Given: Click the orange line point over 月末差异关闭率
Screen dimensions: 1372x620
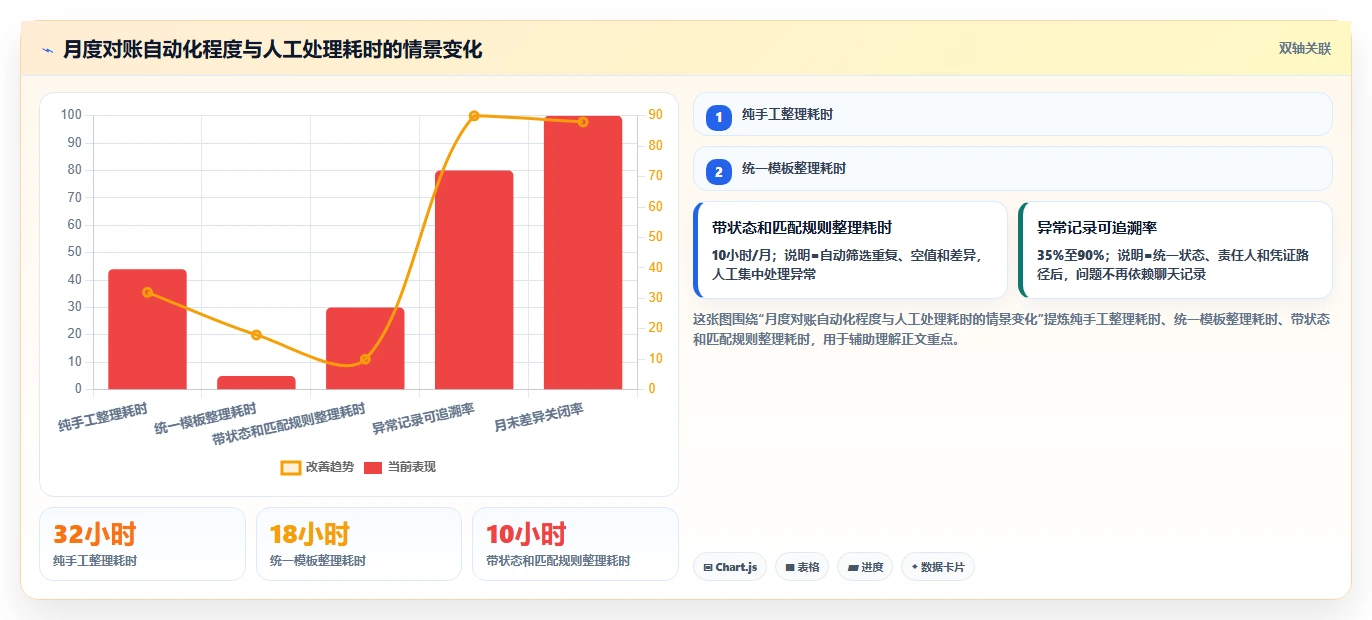Looking at the screenshot, I should (583, 122).
